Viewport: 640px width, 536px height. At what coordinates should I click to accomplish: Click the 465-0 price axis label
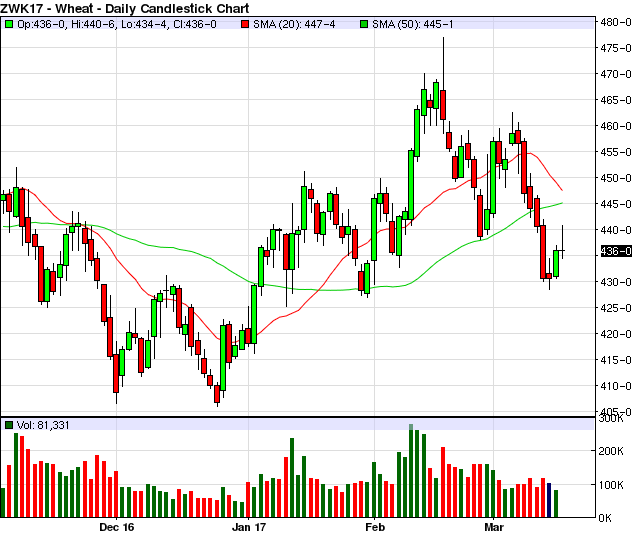pyautogui.click(x=616, y=100)
